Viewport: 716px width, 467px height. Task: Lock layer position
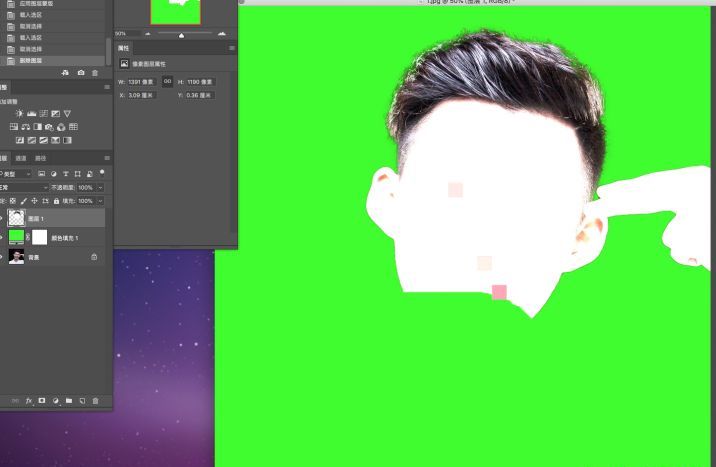[x=35, y=201]
